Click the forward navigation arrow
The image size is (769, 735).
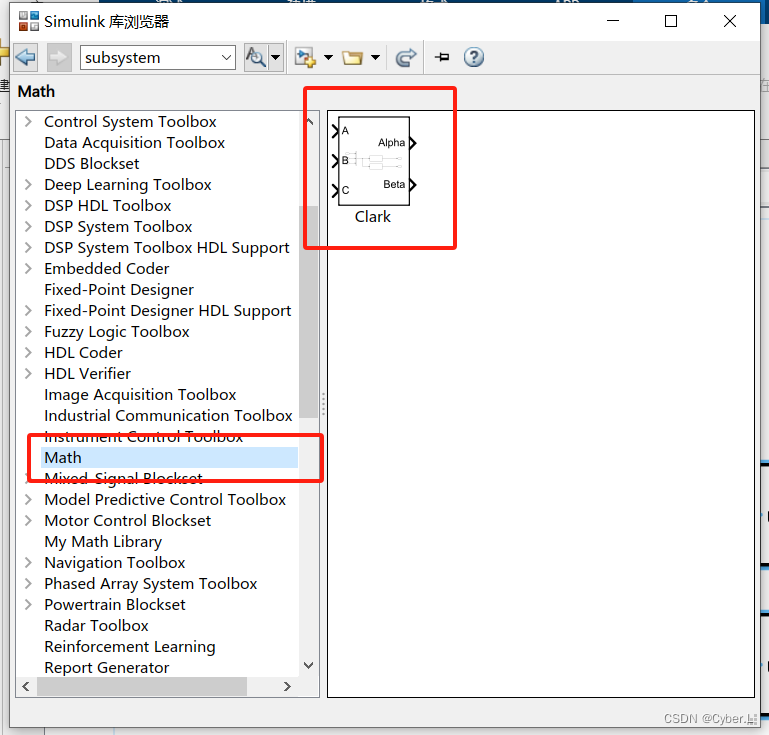pos(59,57)
